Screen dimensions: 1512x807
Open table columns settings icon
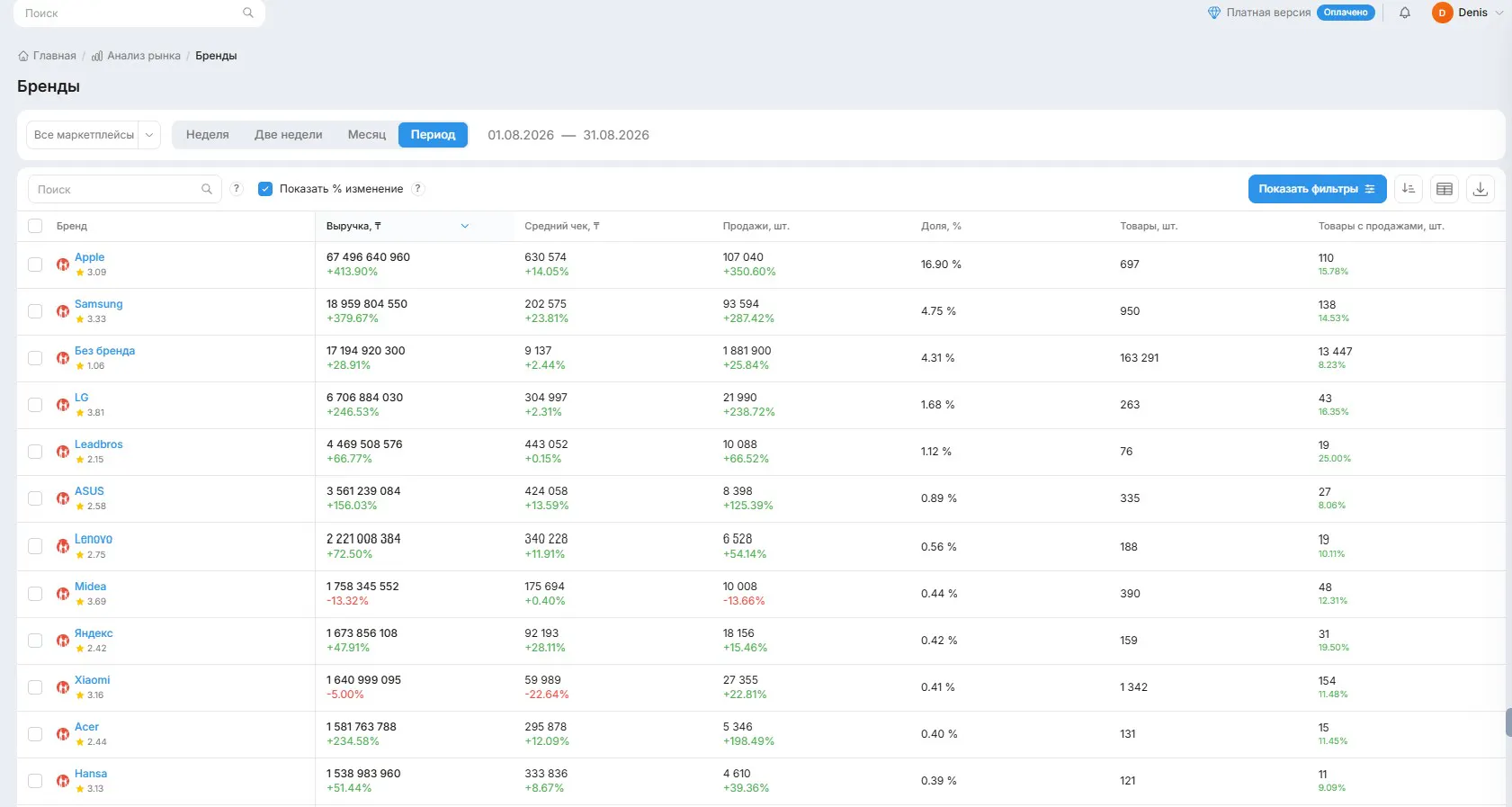[x=1445, y=189]
